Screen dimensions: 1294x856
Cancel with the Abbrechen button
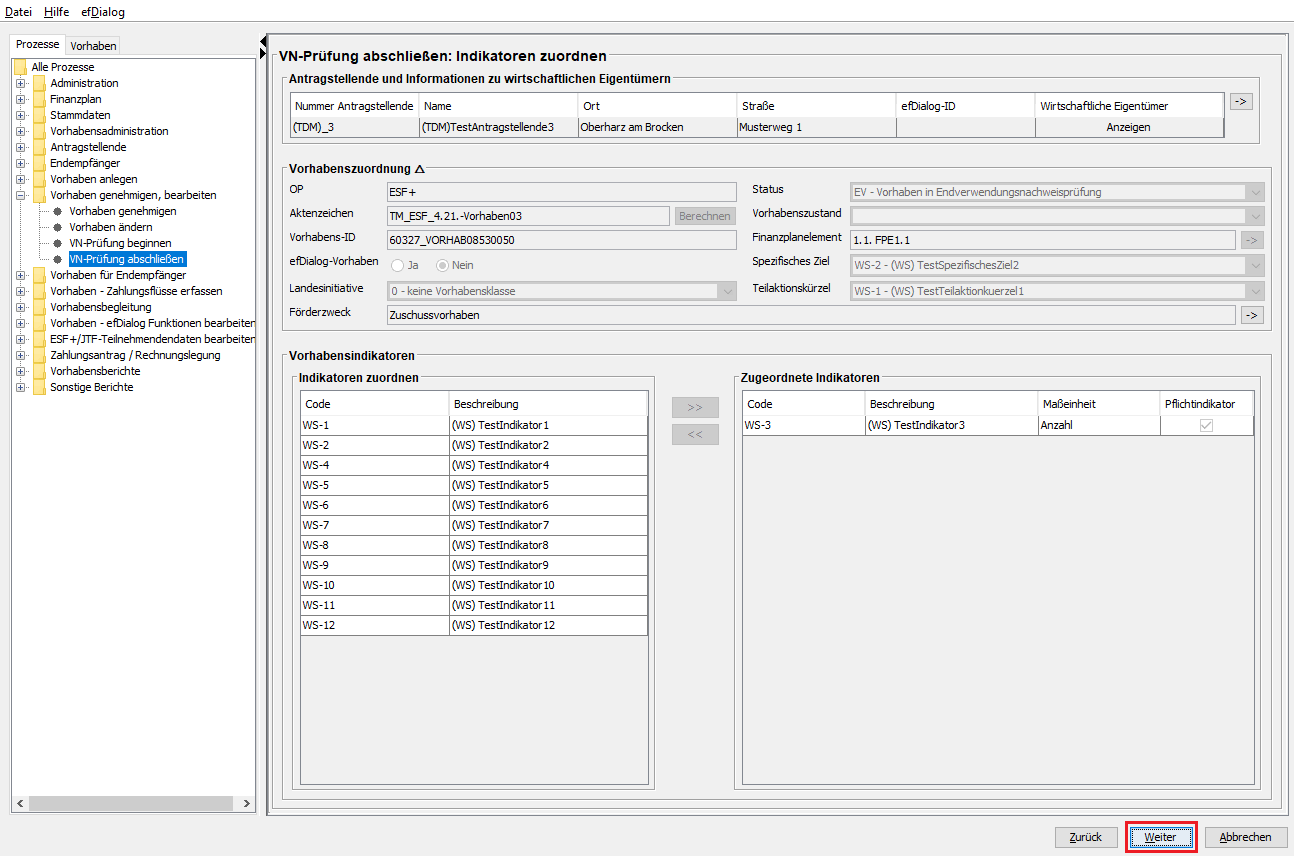tap(1246, 837)
